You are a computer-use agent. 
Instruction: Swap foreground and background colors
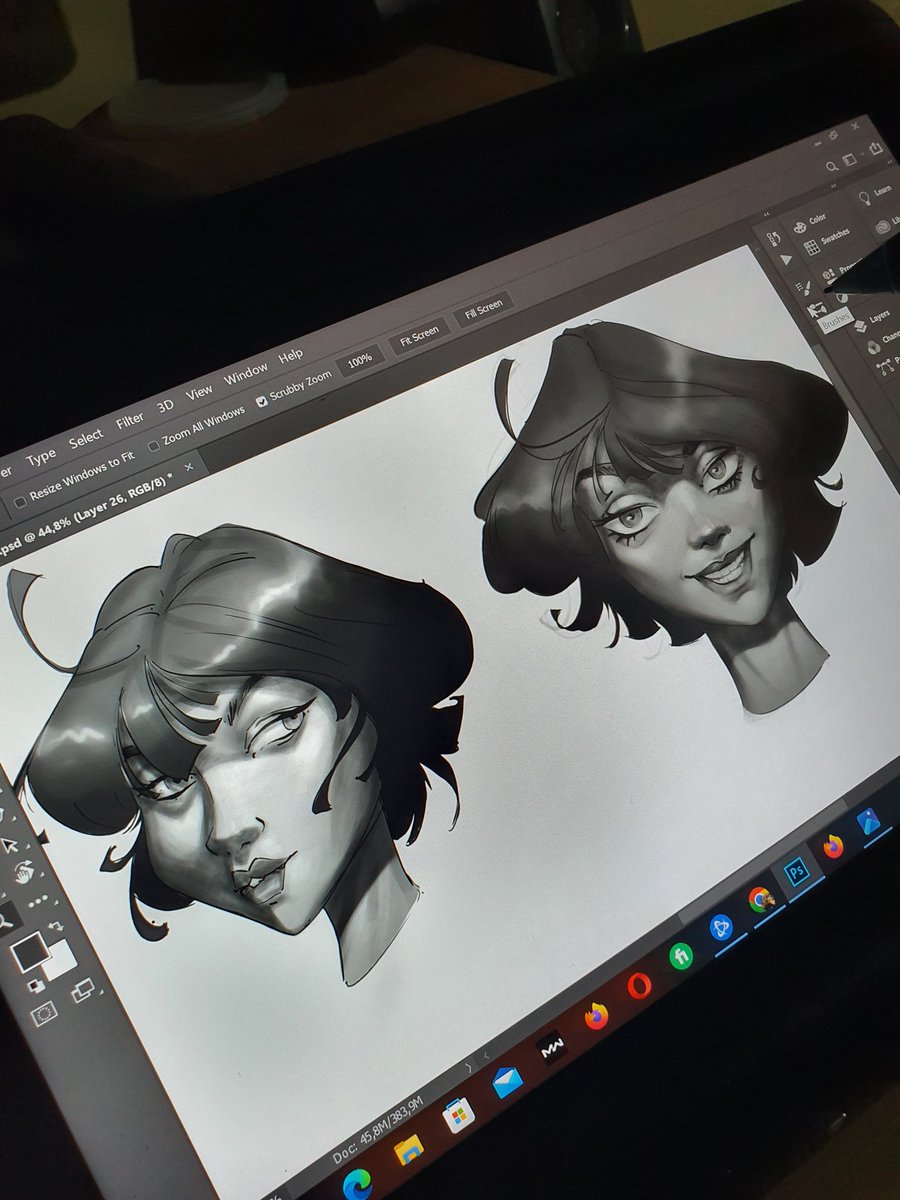point(58,926)
